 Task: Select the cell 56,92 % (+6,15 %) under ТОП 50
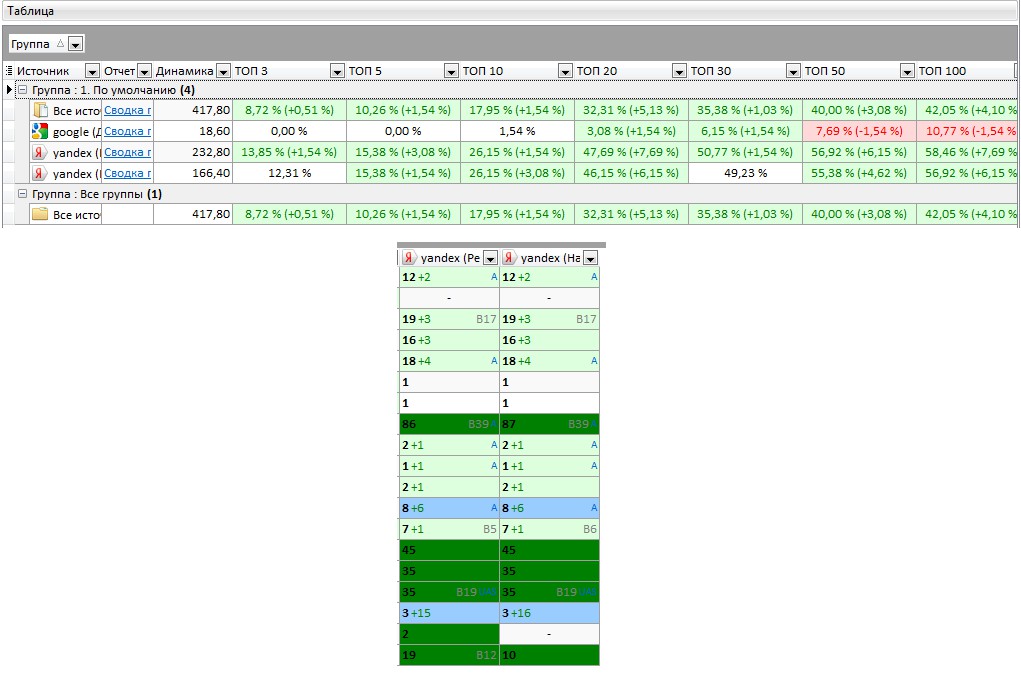[859, 152]
